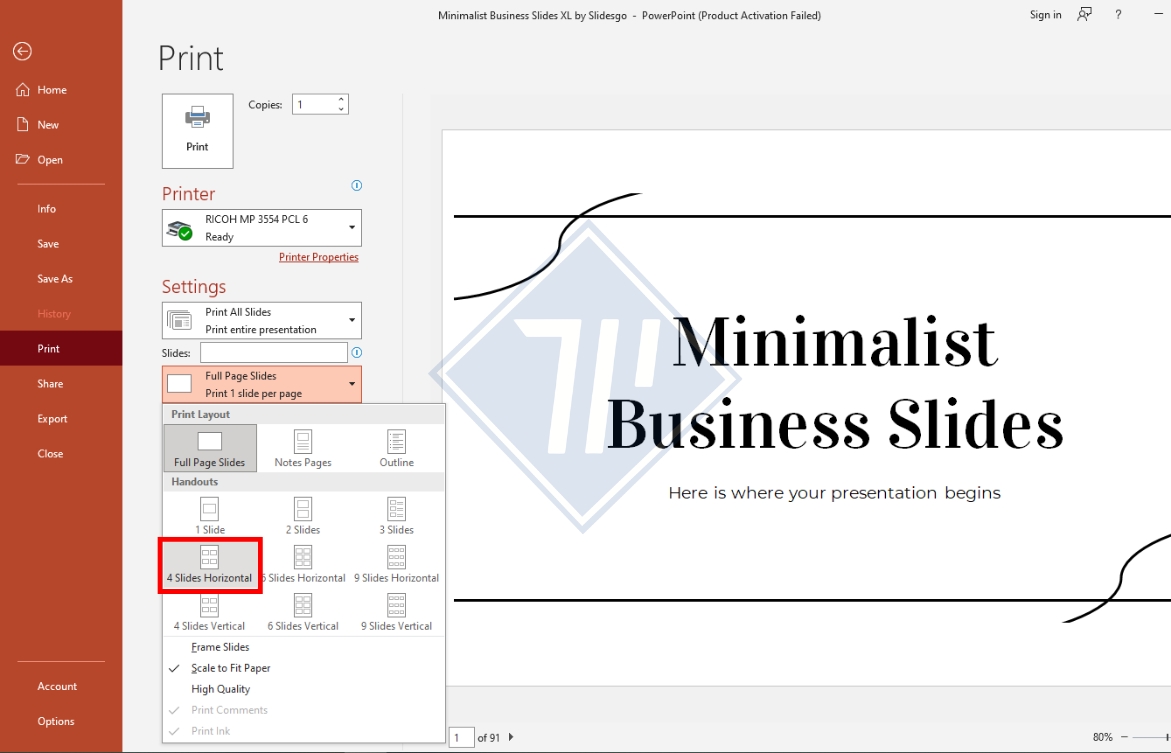Choose the 3 Slides handout layout

coord(396,516)
